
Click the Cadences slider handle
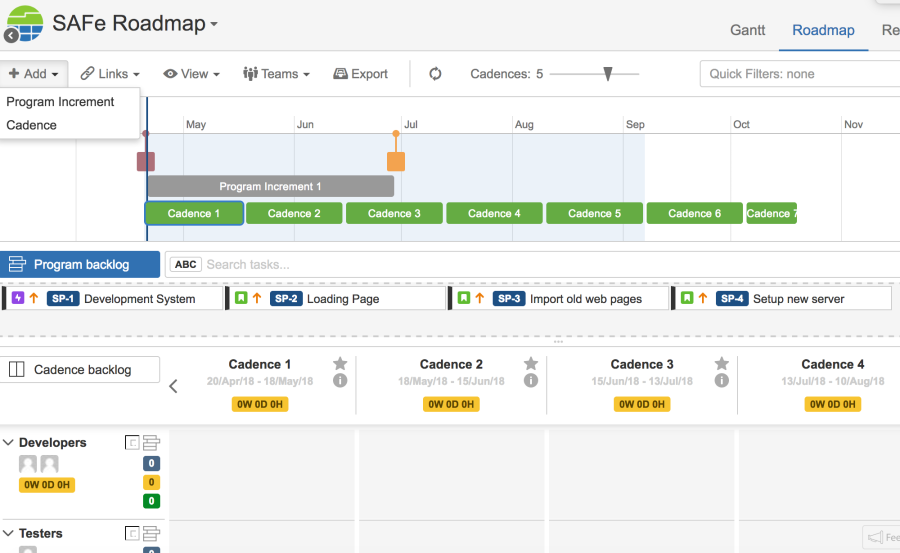click(x=608, y=74)
